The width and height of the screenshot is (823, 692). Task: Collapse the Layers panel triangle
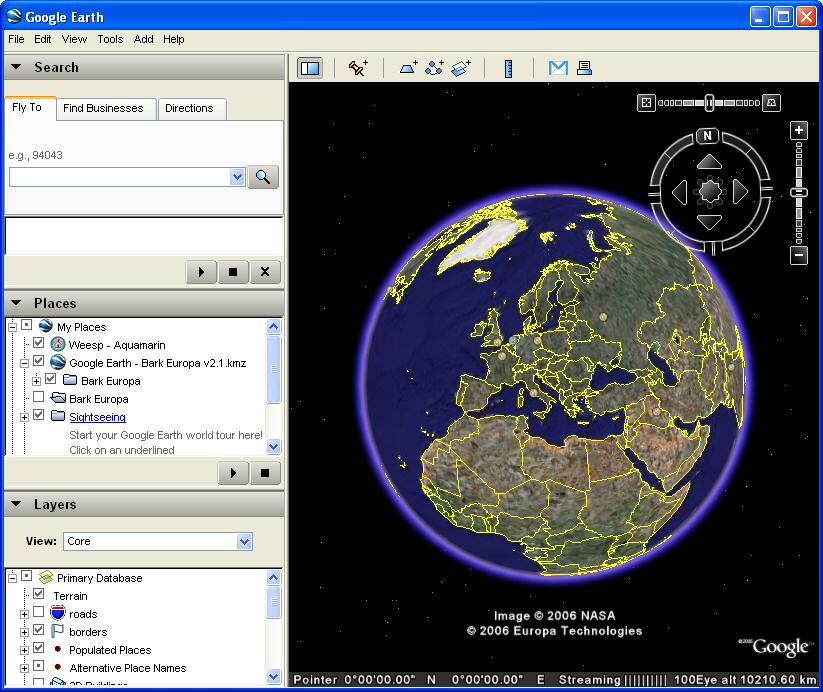(x=16, y=504)
